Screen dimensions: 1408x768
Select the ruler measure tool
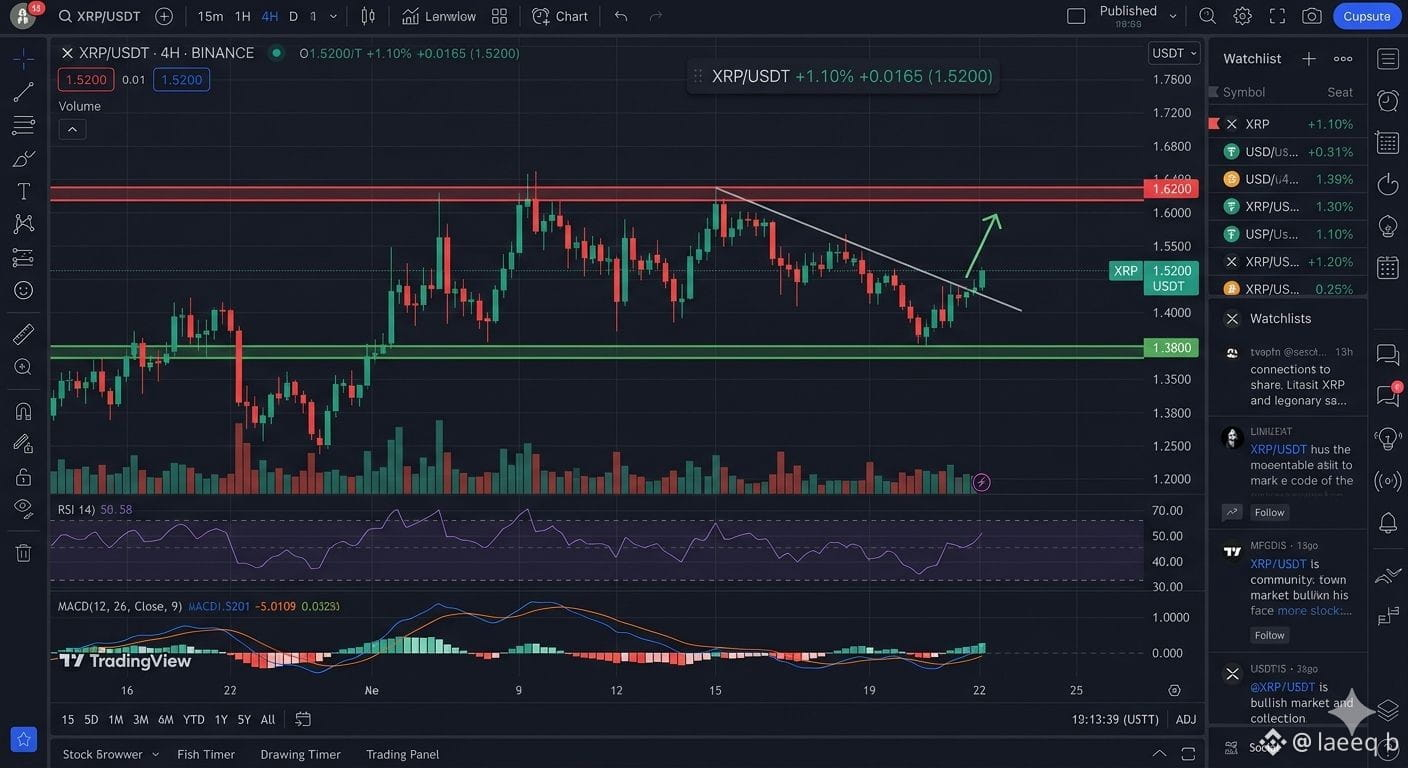pos(23,334)
